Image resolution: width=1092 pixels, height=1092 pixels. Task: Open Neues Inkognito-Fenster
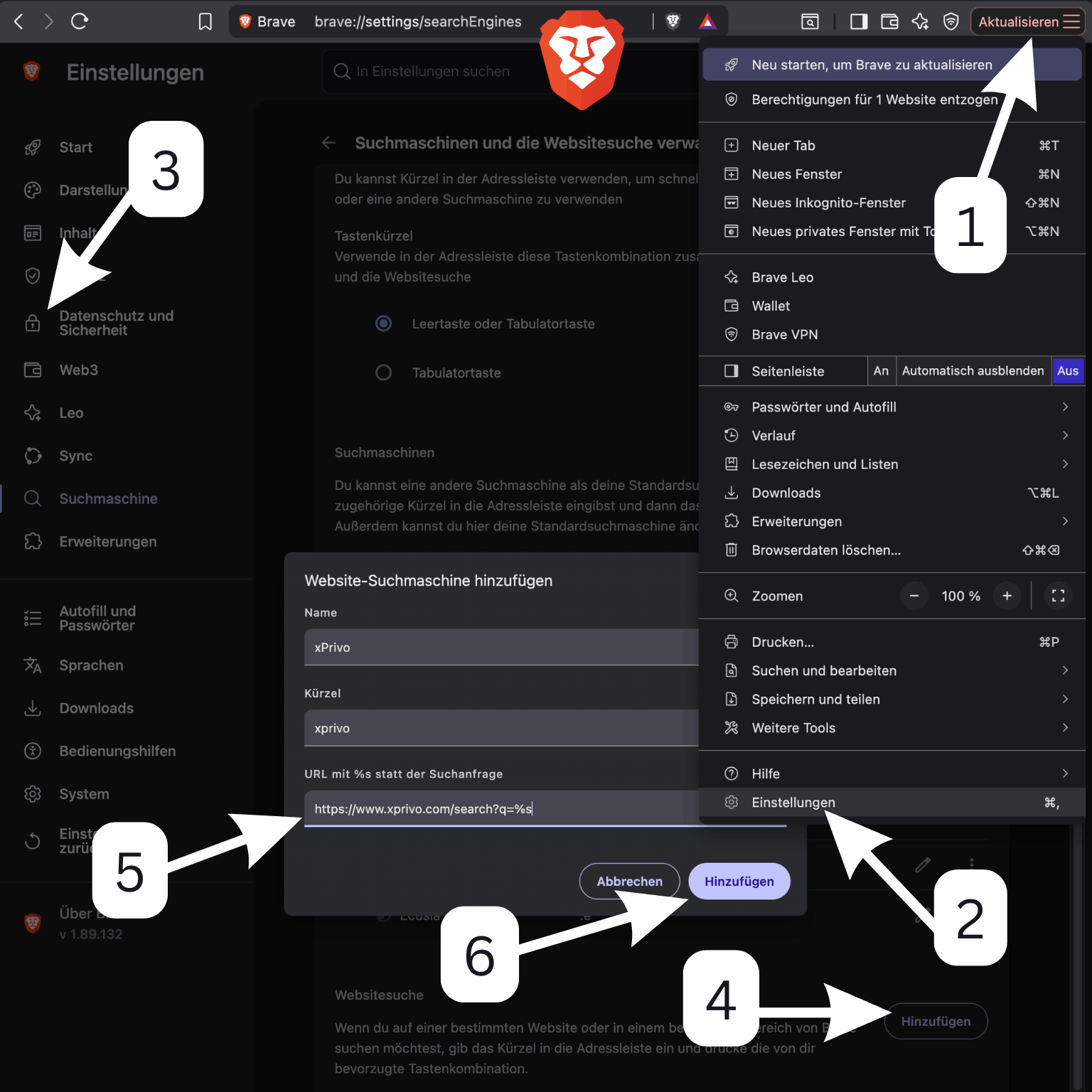click(x=892, y=203)
